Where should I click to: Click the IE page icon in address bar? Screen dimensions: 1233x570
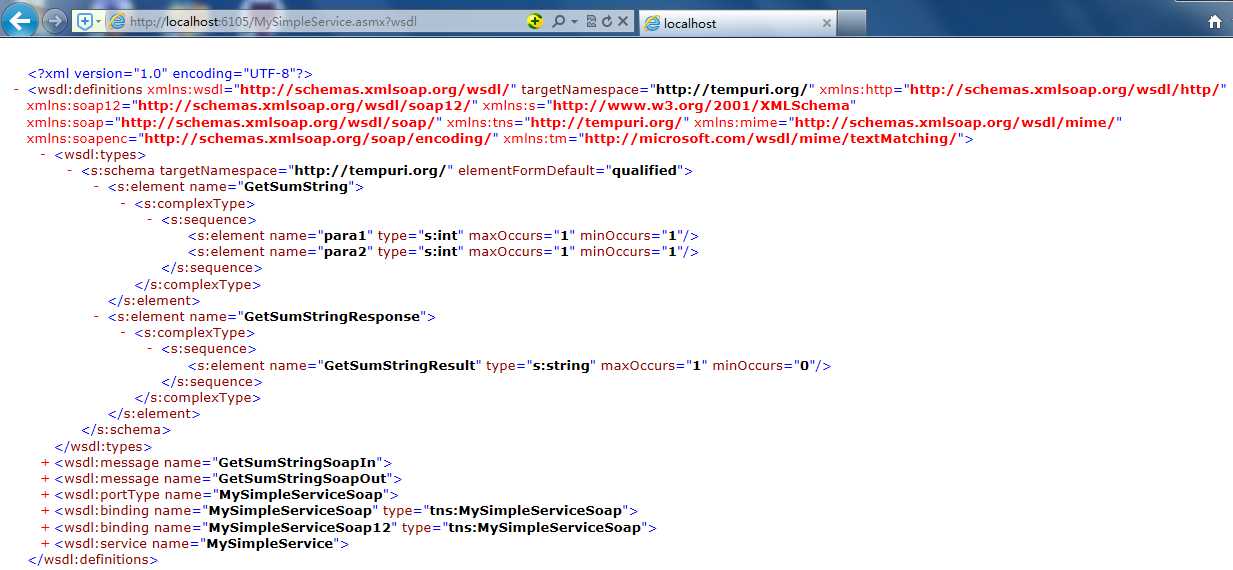coord(117,21)
